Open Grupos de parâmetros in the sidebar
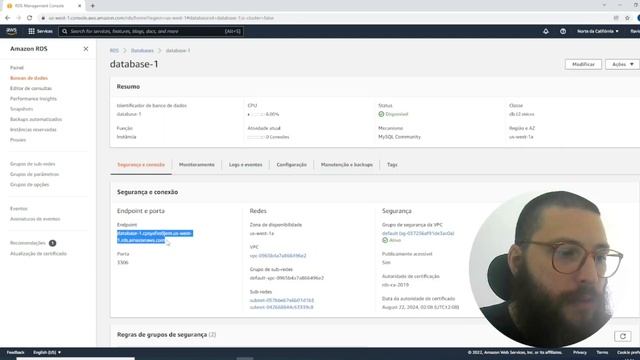 [34, 174]
